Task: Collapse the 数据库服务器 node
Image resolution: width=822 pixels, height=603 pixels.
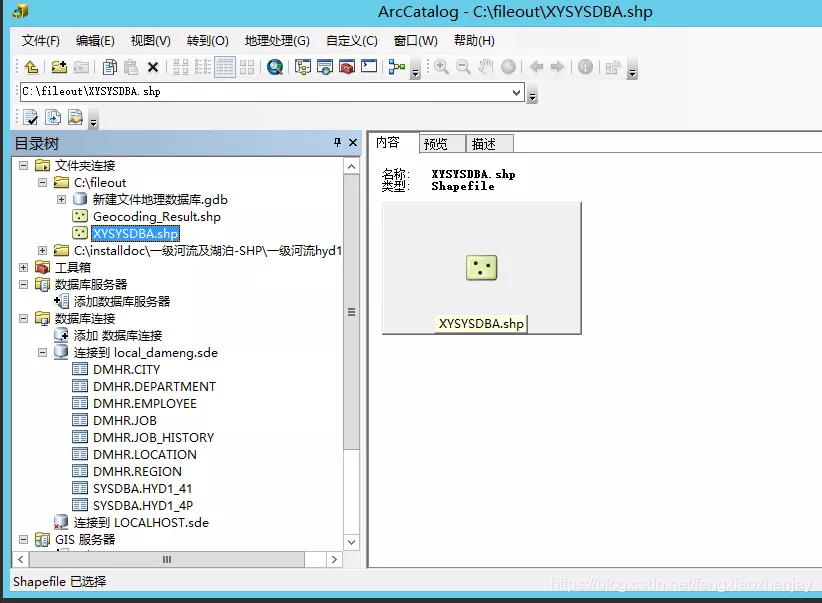Action: click(24, 284)
